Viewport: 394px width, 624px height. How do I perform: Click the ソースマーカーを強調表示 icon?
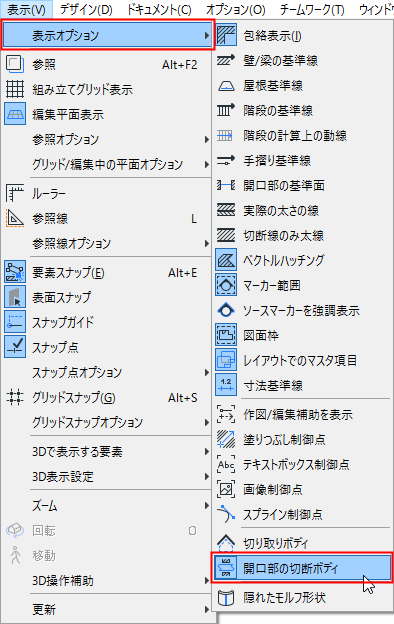[x=226, y=310]
